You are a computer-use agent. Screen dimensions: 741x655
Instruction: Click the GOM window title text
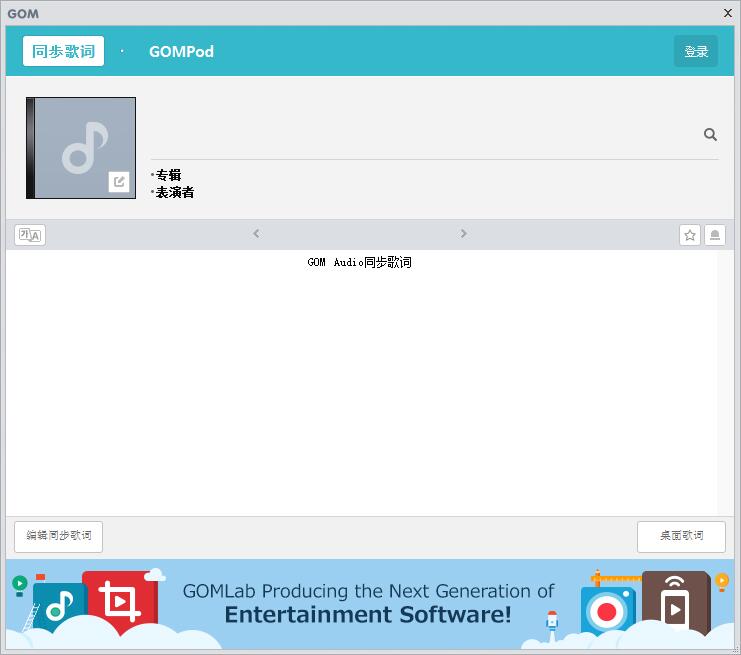(x=23, y=14)
